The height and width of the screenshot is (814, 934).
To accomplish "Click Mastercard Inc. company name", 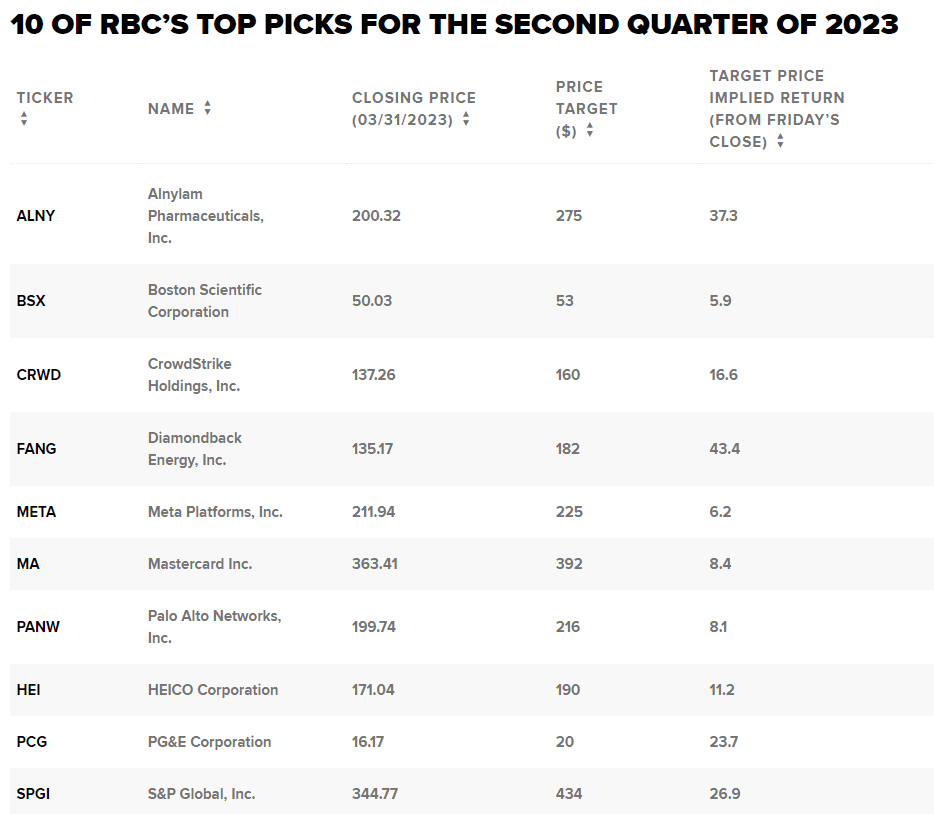I will tap(200, 563).
